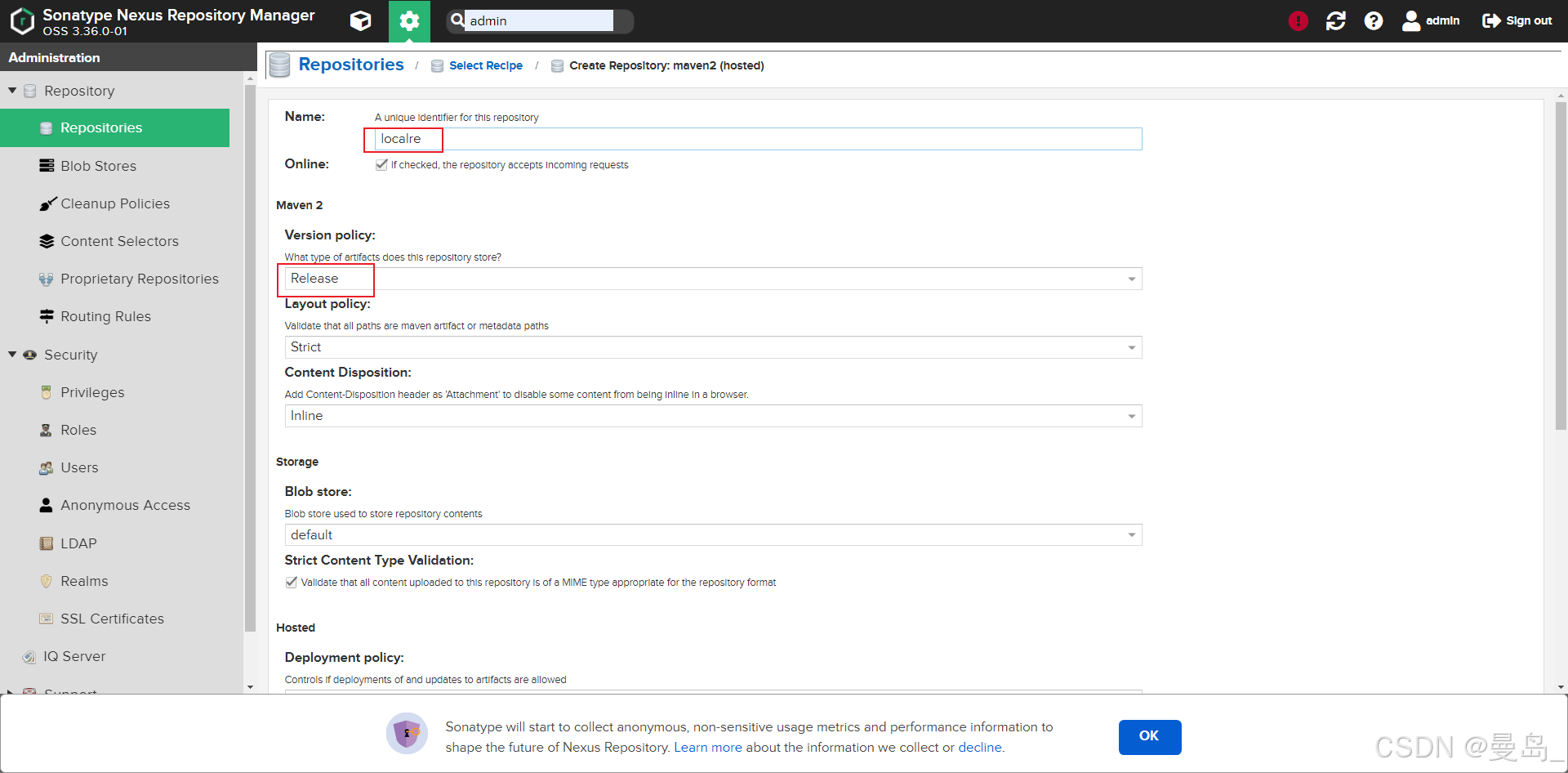Click the IQ Server icon
Screen dimensions: 1568x773
[x=29, y=656]
